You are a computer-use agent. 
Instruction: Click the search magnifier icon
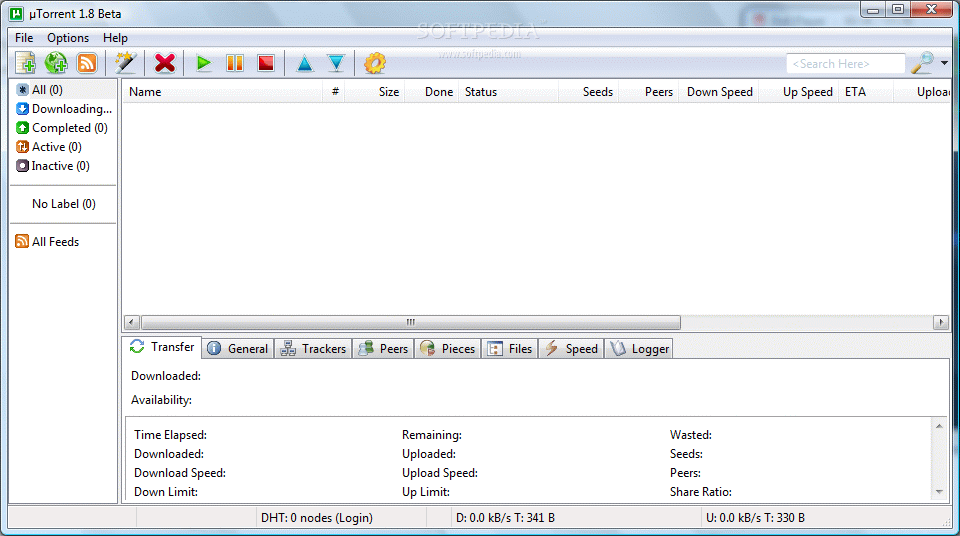click(922, 62)
